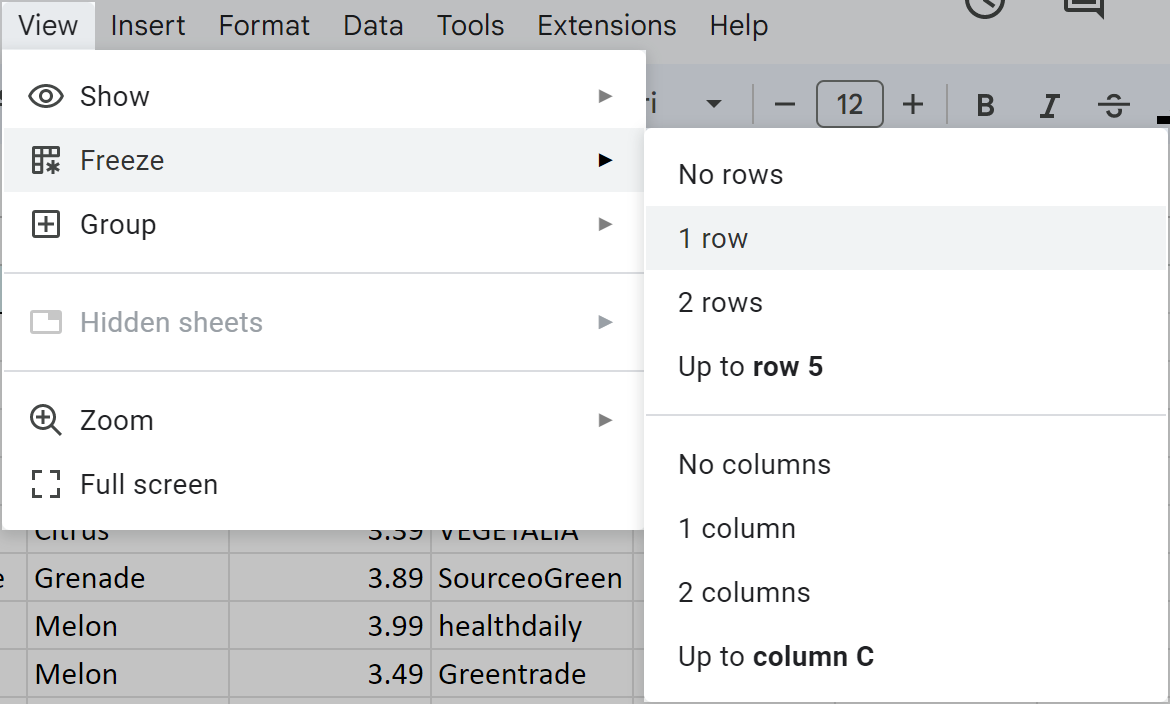Choose No columns freeze option
This screenshot has height=704, width=1170.
[x=754, y=465]
